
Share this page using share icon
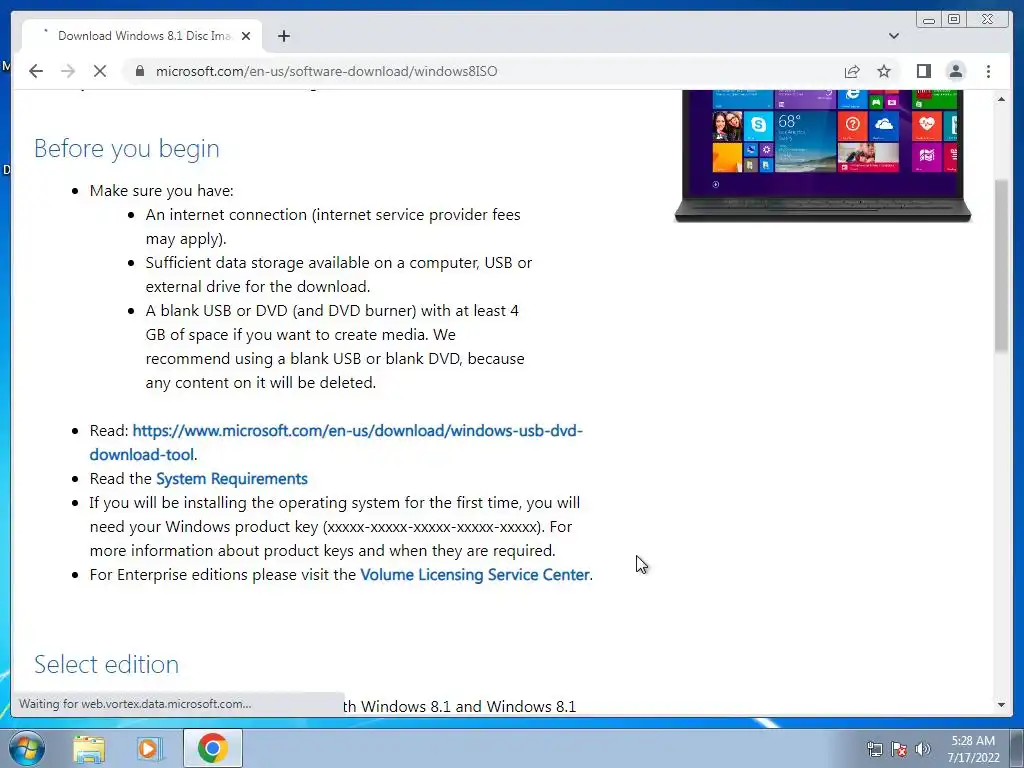click(x=852, y=71)
